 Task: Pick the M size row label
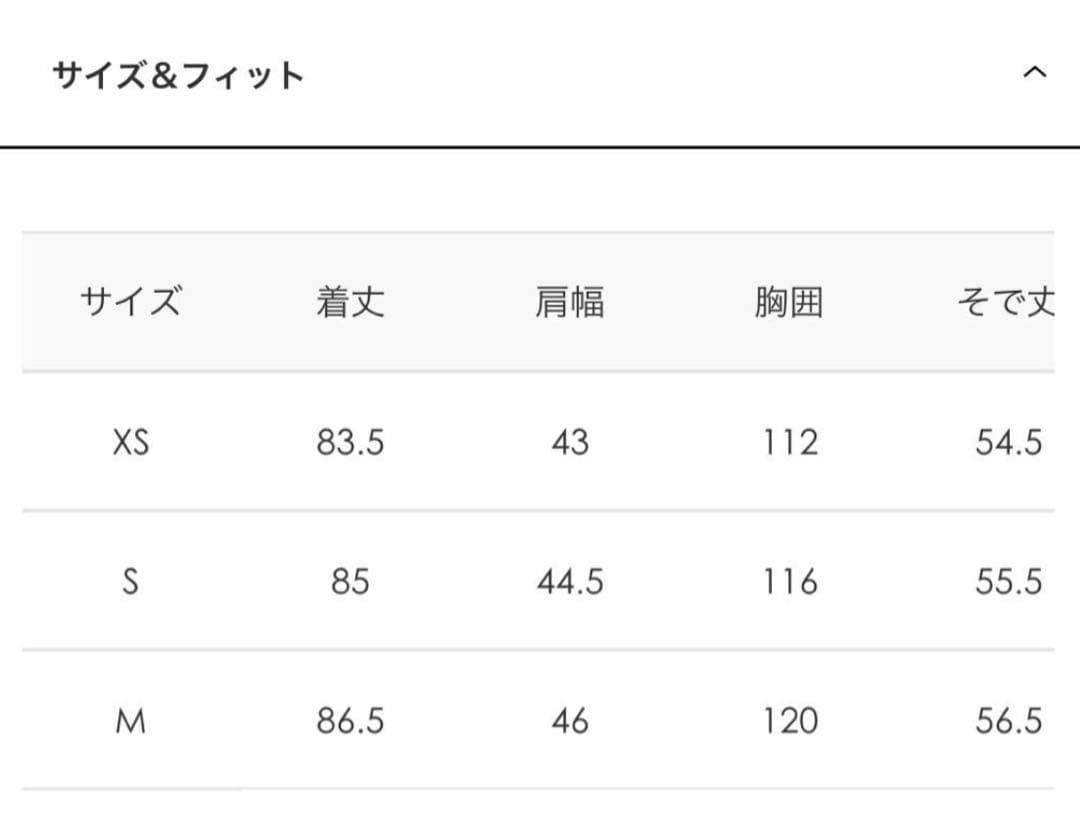[x=131, y=721]
